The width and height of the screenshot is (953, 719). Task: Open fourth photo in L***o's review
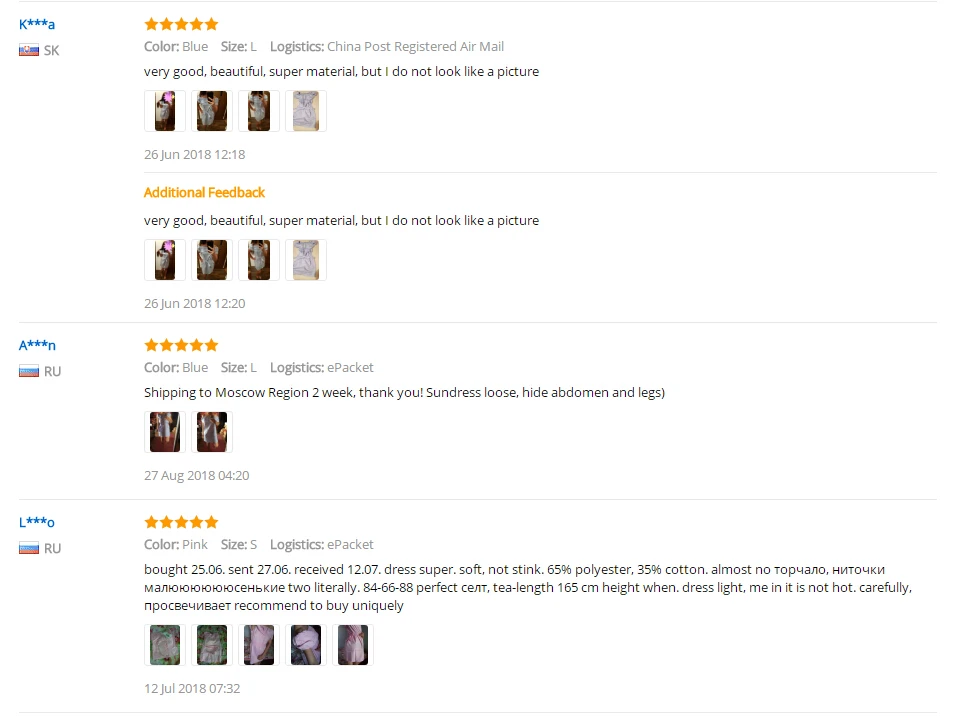pyautogui.click(x=306, y=645)
